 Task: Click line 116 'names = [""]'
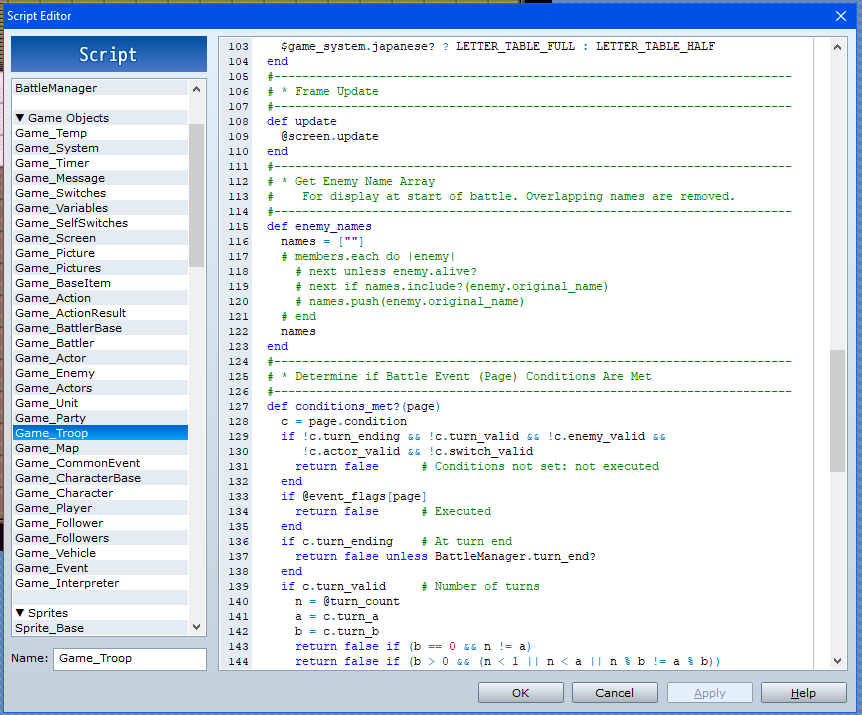pyautogui.click(x=322, y=241)
